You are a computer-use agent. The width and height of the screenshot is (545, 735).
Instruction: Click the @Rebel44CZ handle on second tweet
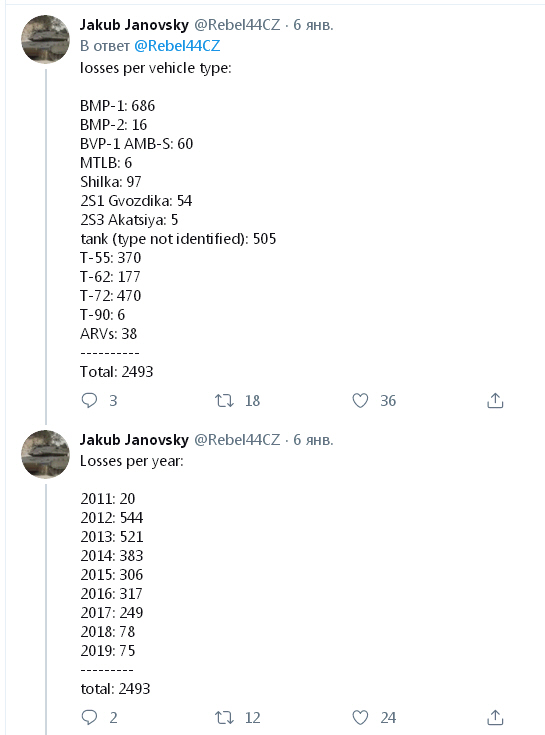tap(237, 440)
